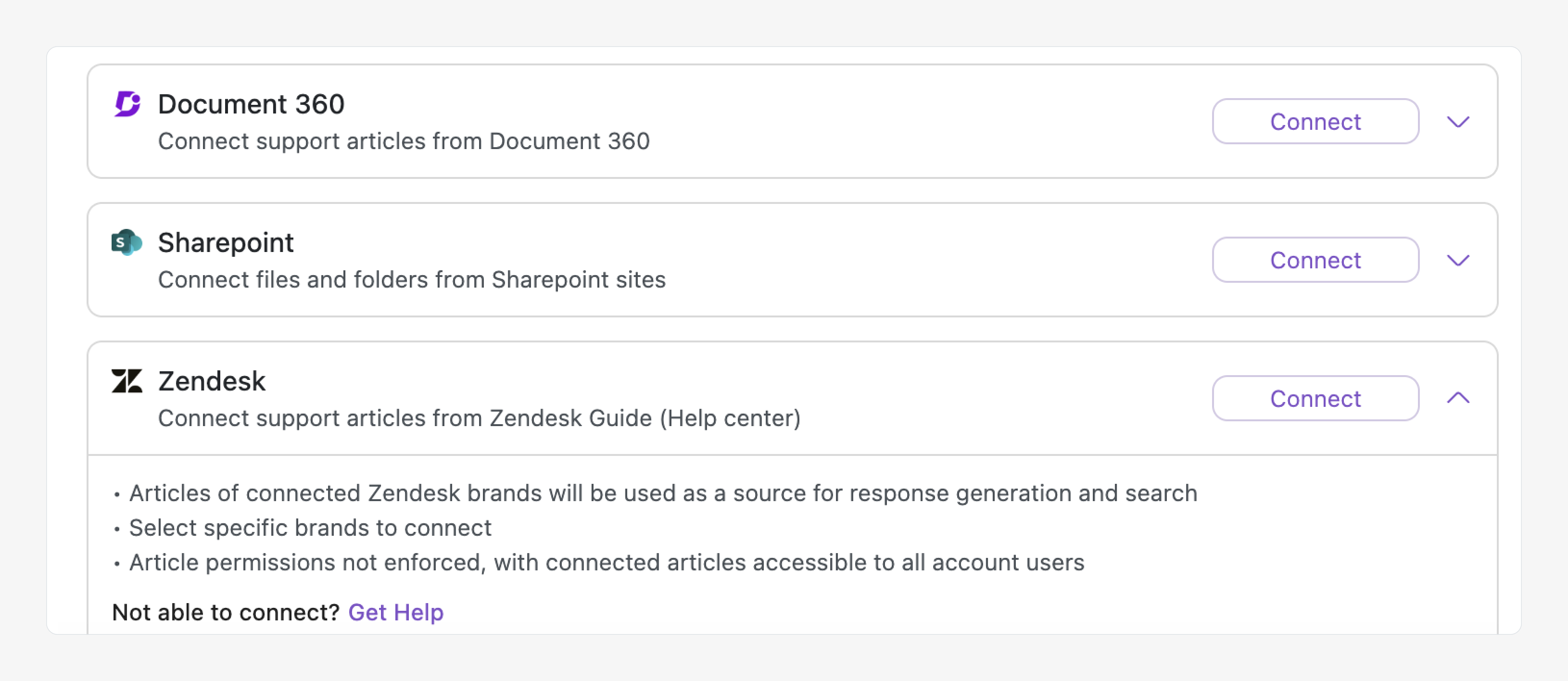Click the Sharepoint heading text
The width and height of the screenshot is (1568, 681).
pos(225,243)
